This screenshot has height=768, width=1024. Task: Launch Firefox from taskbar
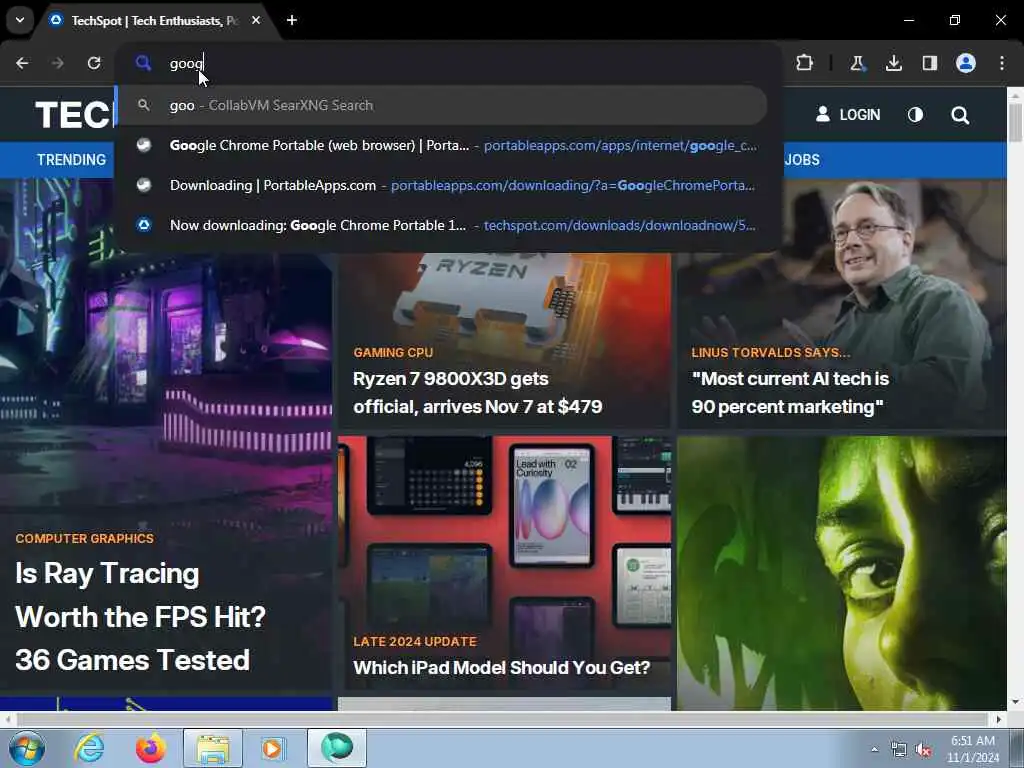(x=150, y=748)
